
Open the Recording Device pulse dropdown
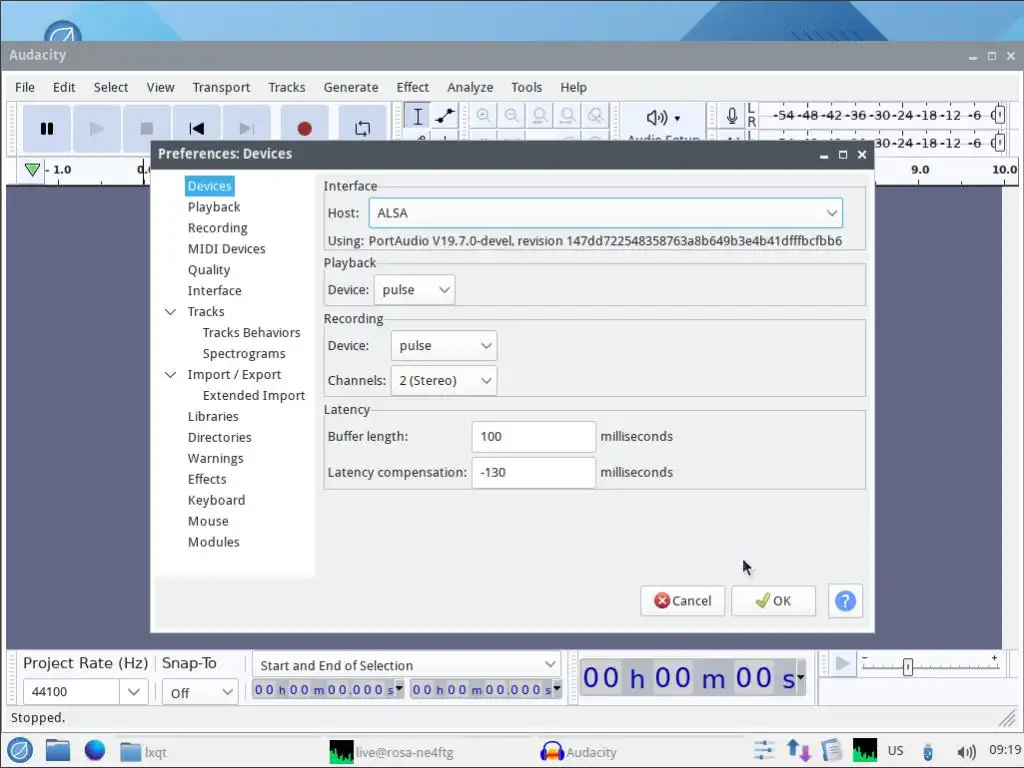click(444, 345)
